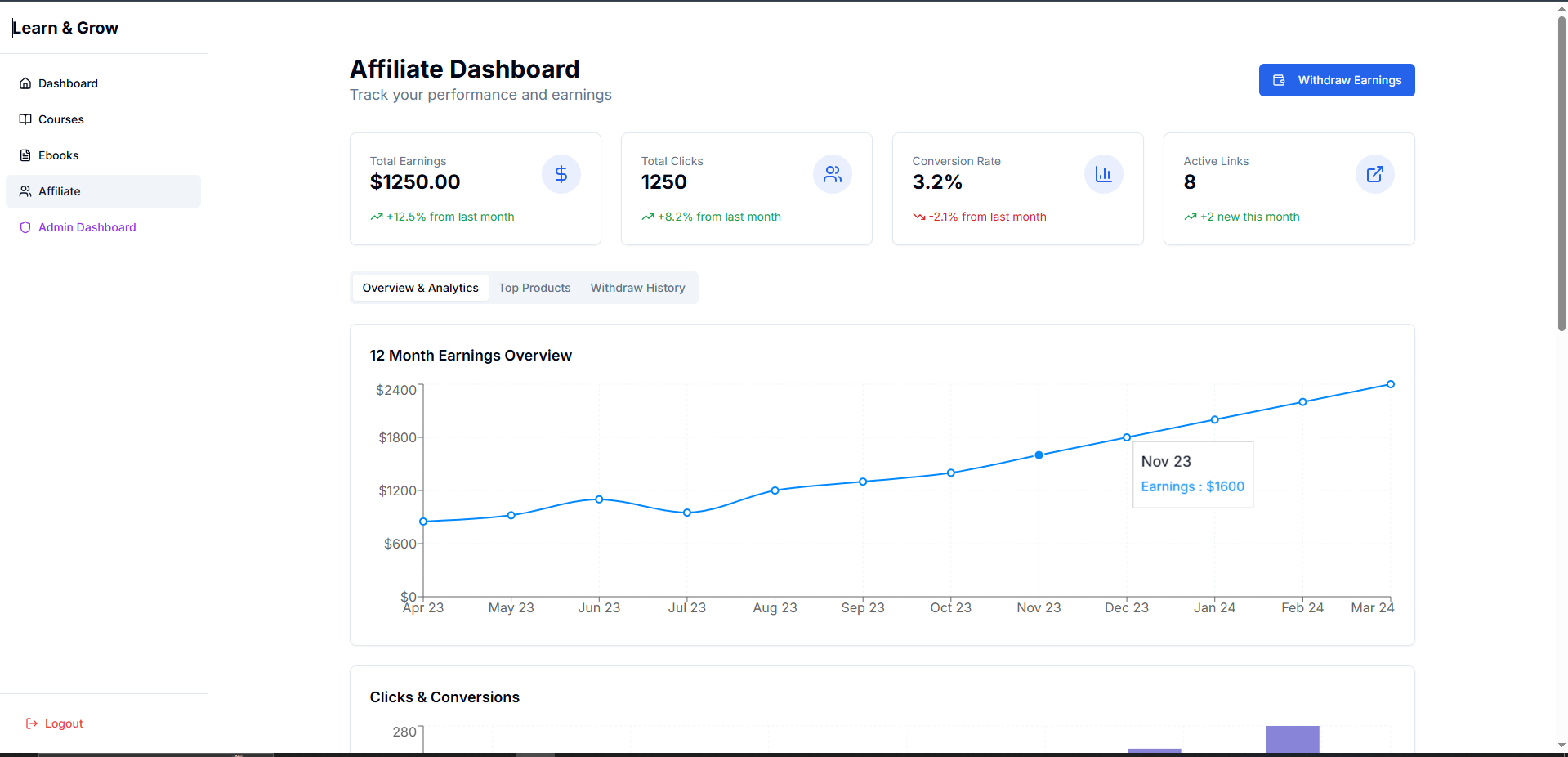Click the users icon in Total Clicks card
The image size is (1568, 757).
coord(832,174)
